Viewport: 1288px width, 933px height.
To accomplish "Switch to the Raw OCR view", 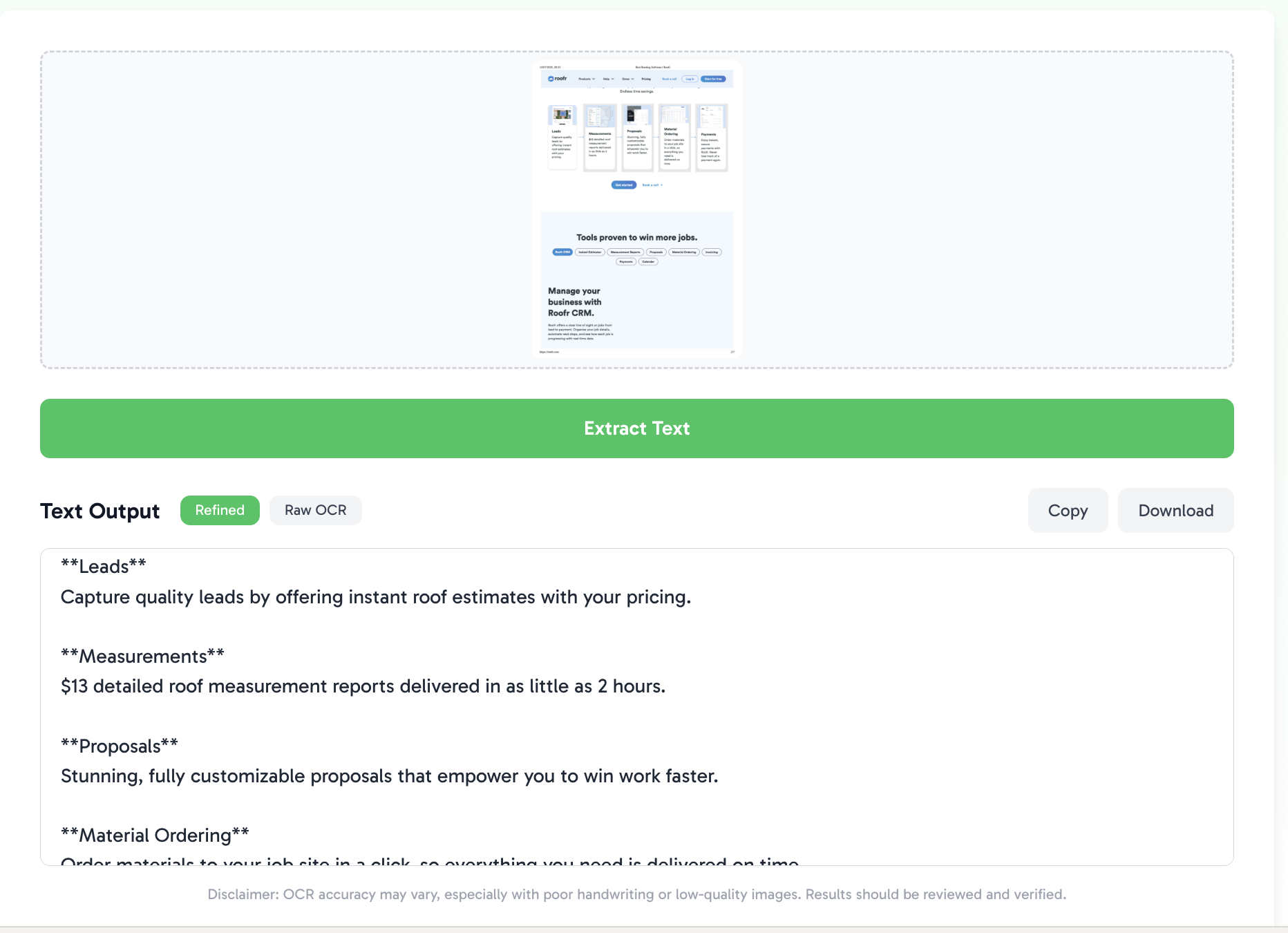I will [x=315, y=510].
